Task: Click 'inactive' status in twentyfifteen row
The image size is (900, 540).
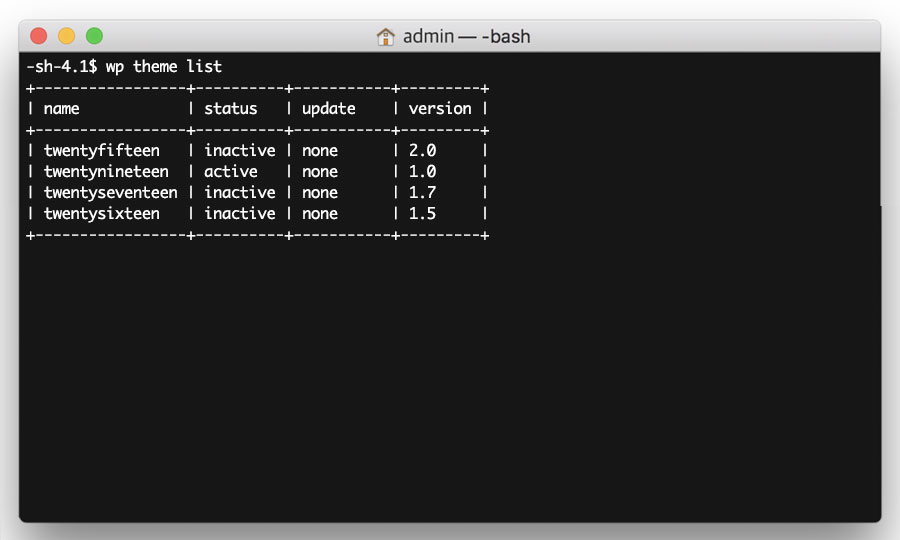Action: pos(240,150)
